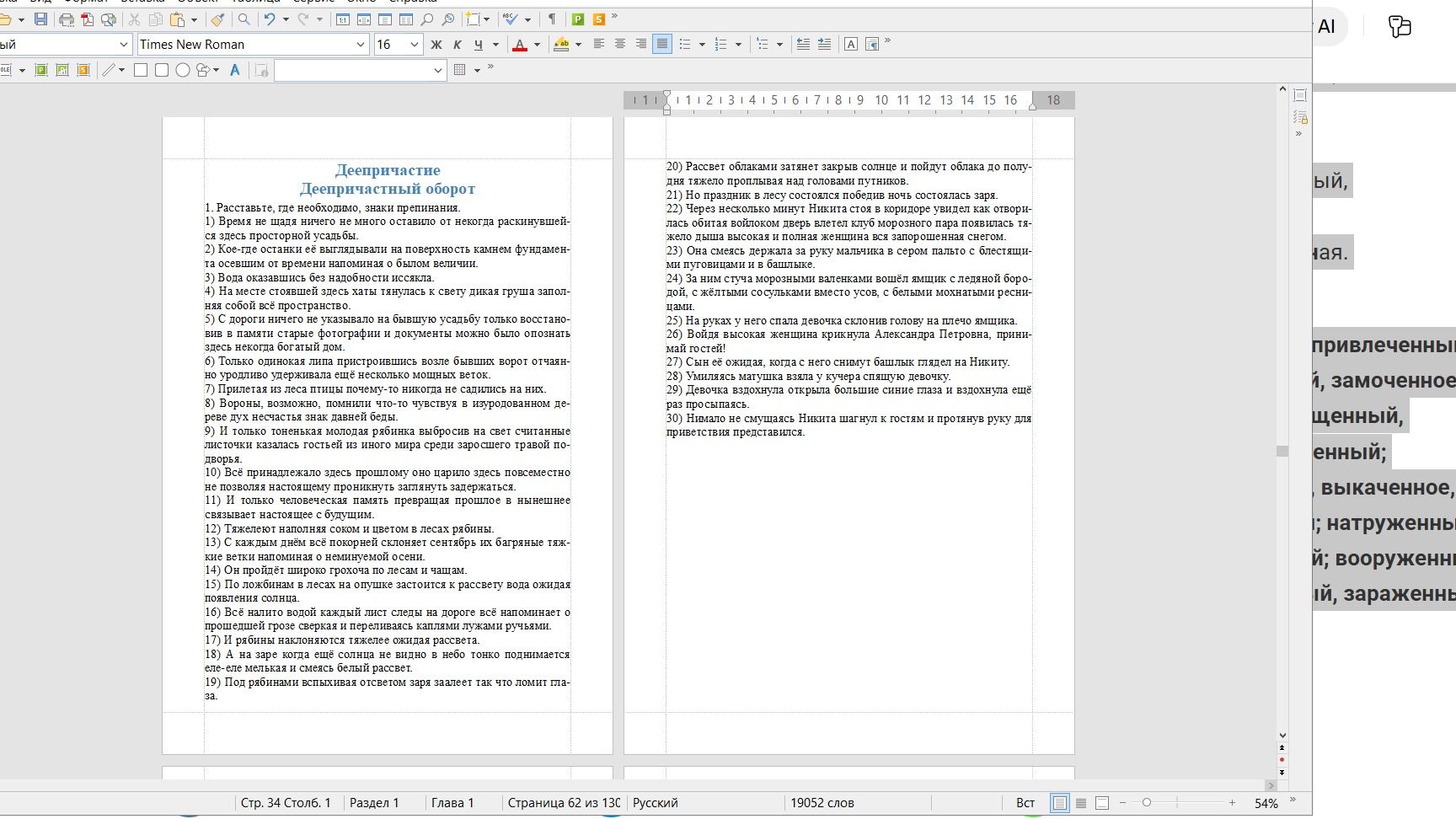The height and width of the screenshot is (819, 1456).
Task: Center the paragraph text
Action: pos(620,44)
